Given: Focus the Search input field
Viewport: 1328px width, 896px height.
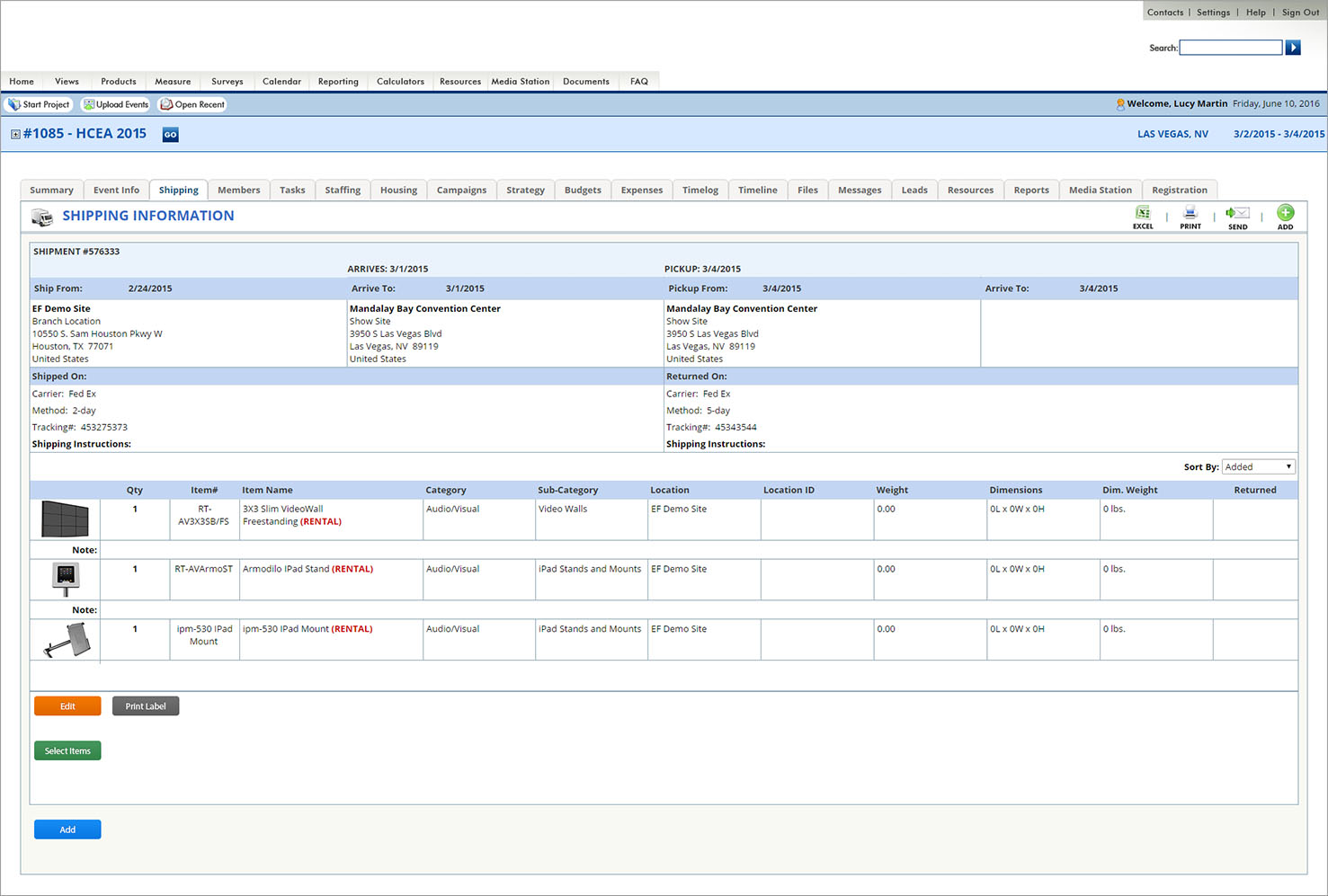Looking at the screenshot, I should [1231, 48].
